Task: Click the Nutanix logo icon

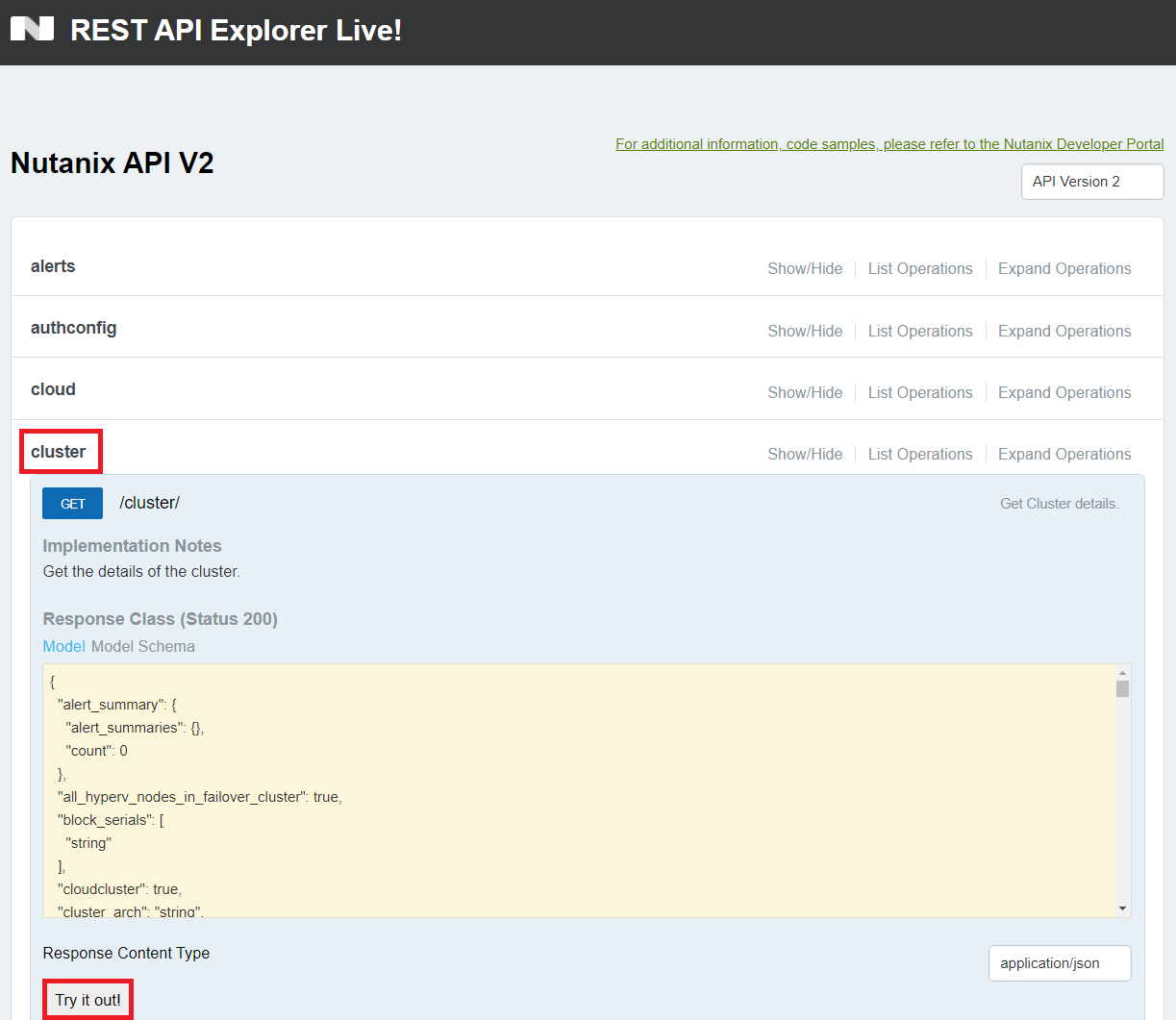Action: (32, 30)
